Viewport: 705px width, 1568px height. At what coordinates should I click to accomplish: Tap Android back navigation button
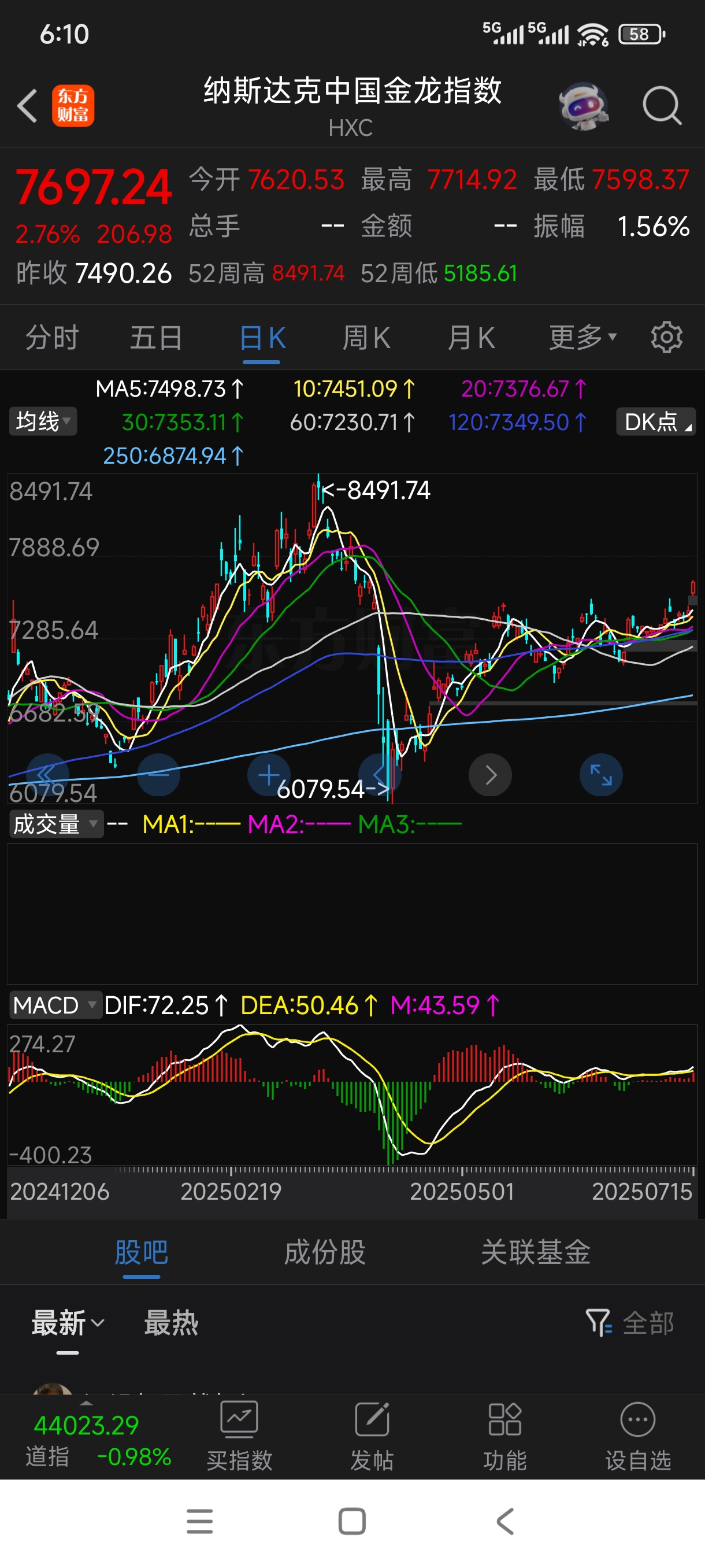pyautogui.click(x=506, y=1522)
